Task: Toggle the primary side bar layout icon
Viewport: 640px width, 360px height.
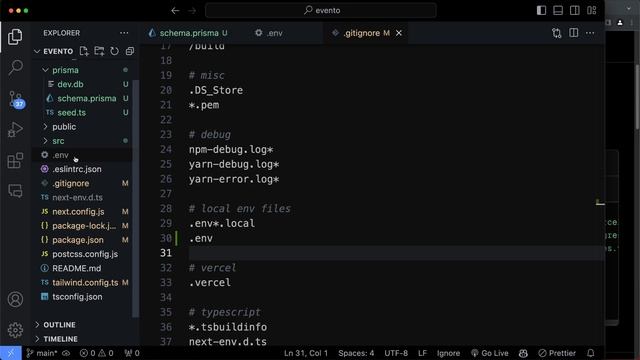Action: pyautogui.click(x=541, y=11)
